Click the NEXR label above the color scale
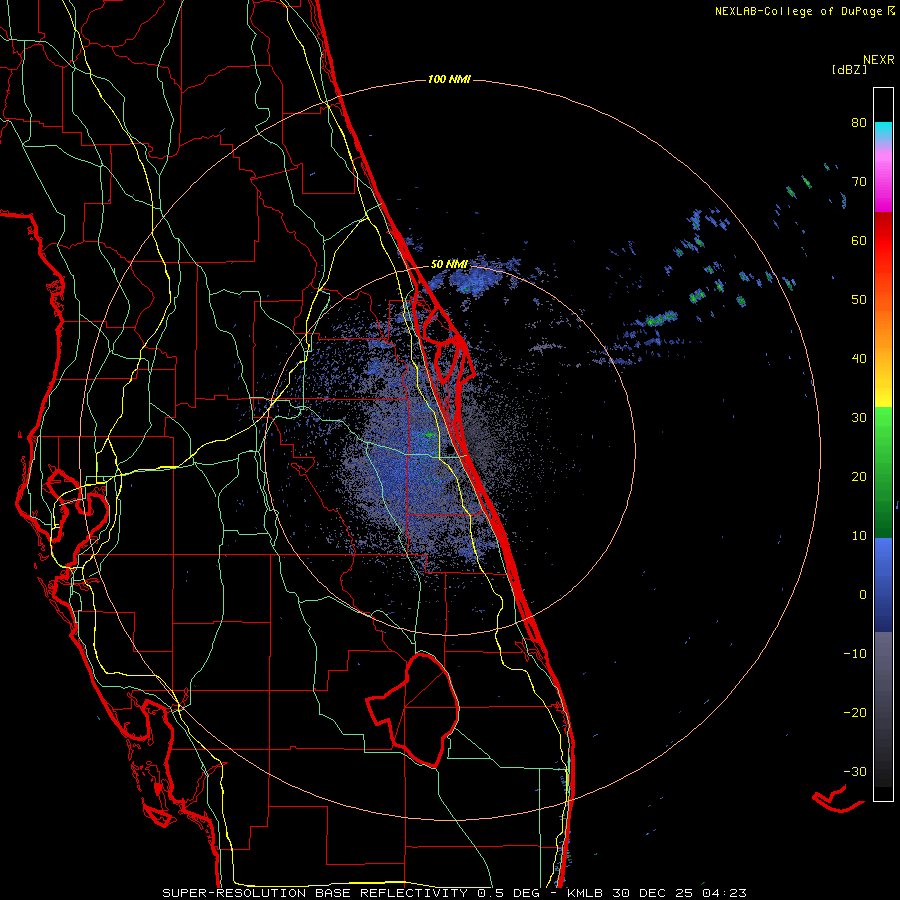The image size is (900, 900). pyautogui.click(x=879, y=60)
